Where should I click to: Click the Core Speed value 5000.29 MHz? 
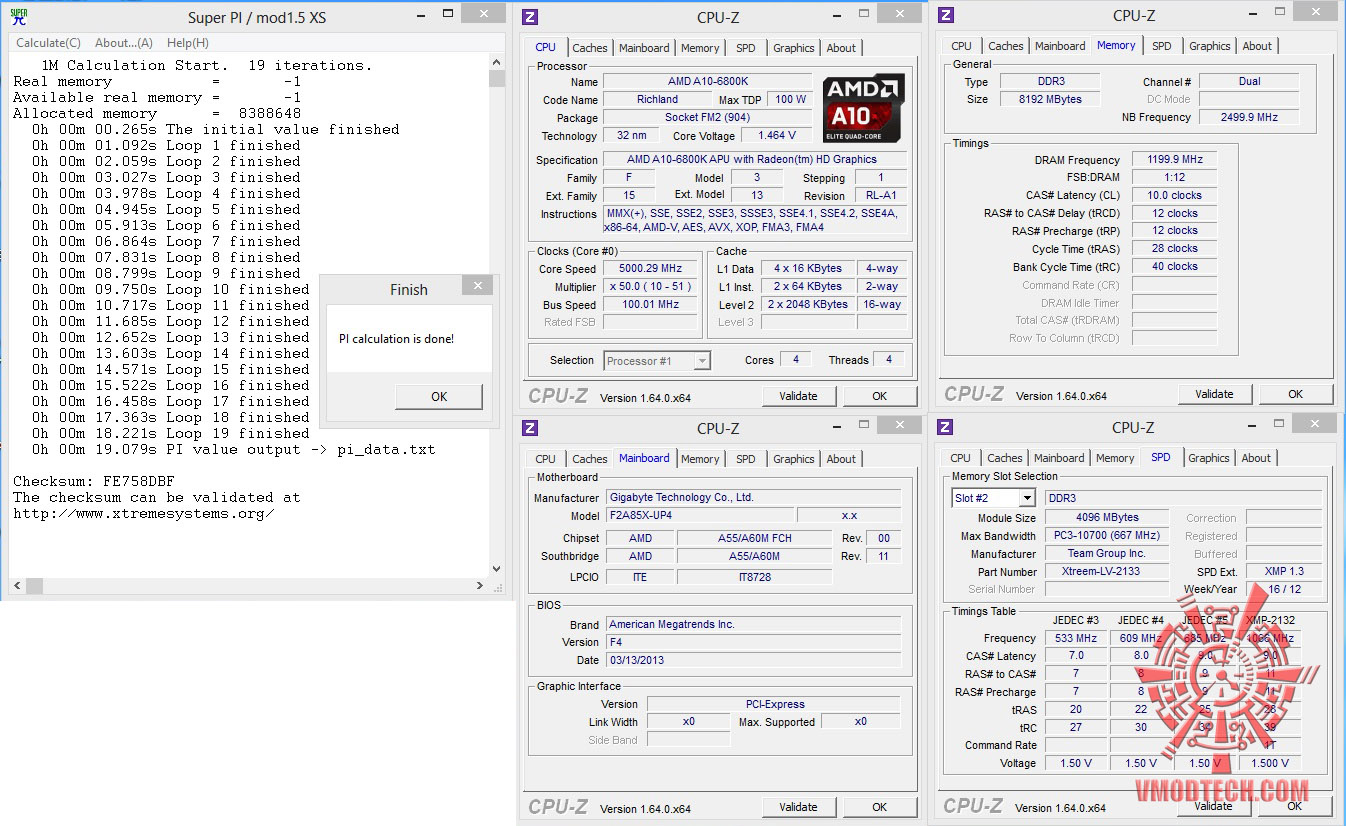pyautogui.click(x=651, y=269)
